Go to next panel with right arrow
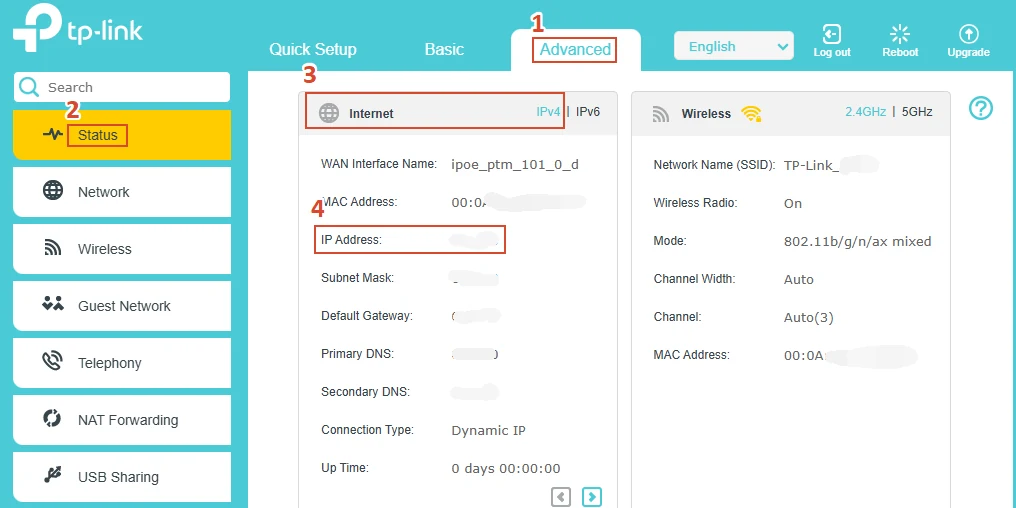 point(592,497)
